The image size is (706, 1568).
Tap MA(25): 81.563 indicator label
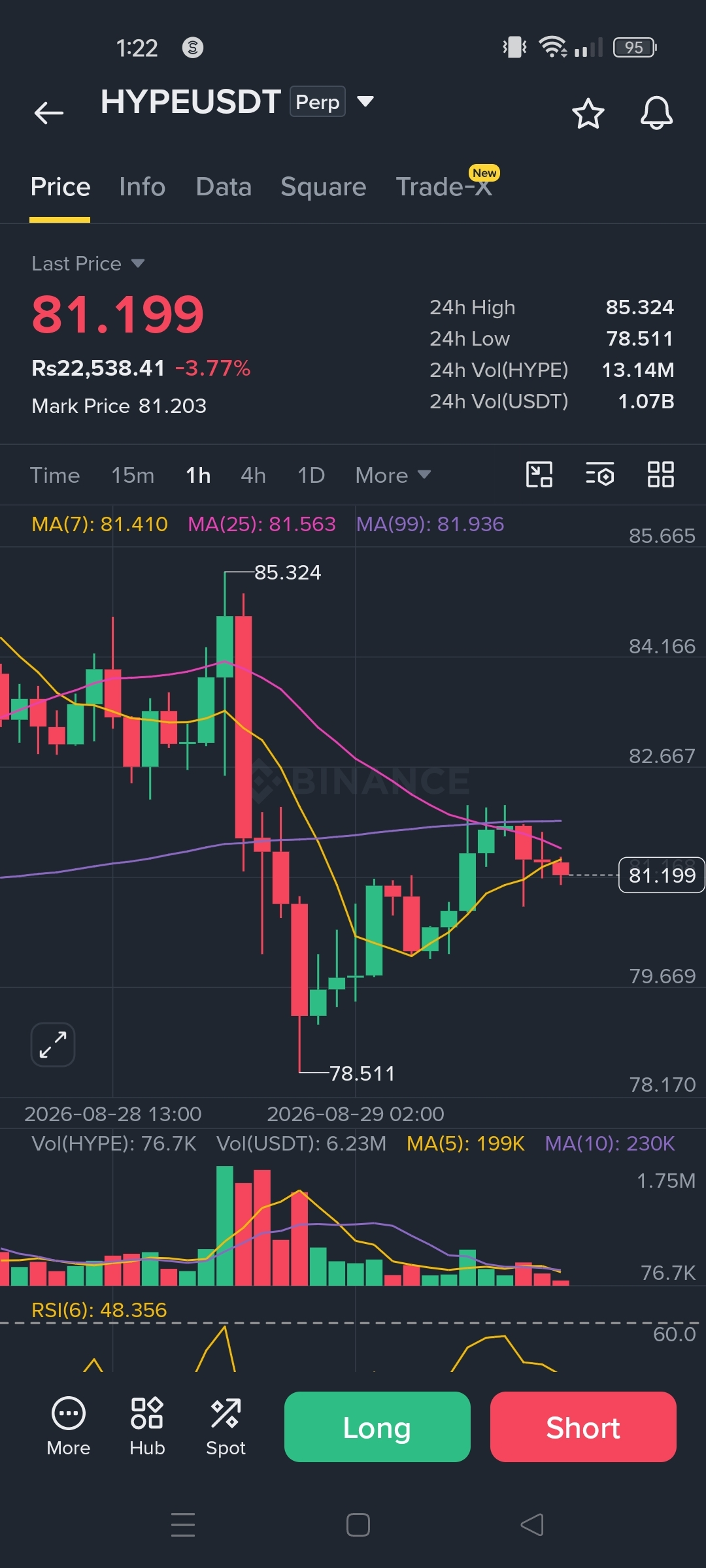pyautogui.click(x=261, y=524)
